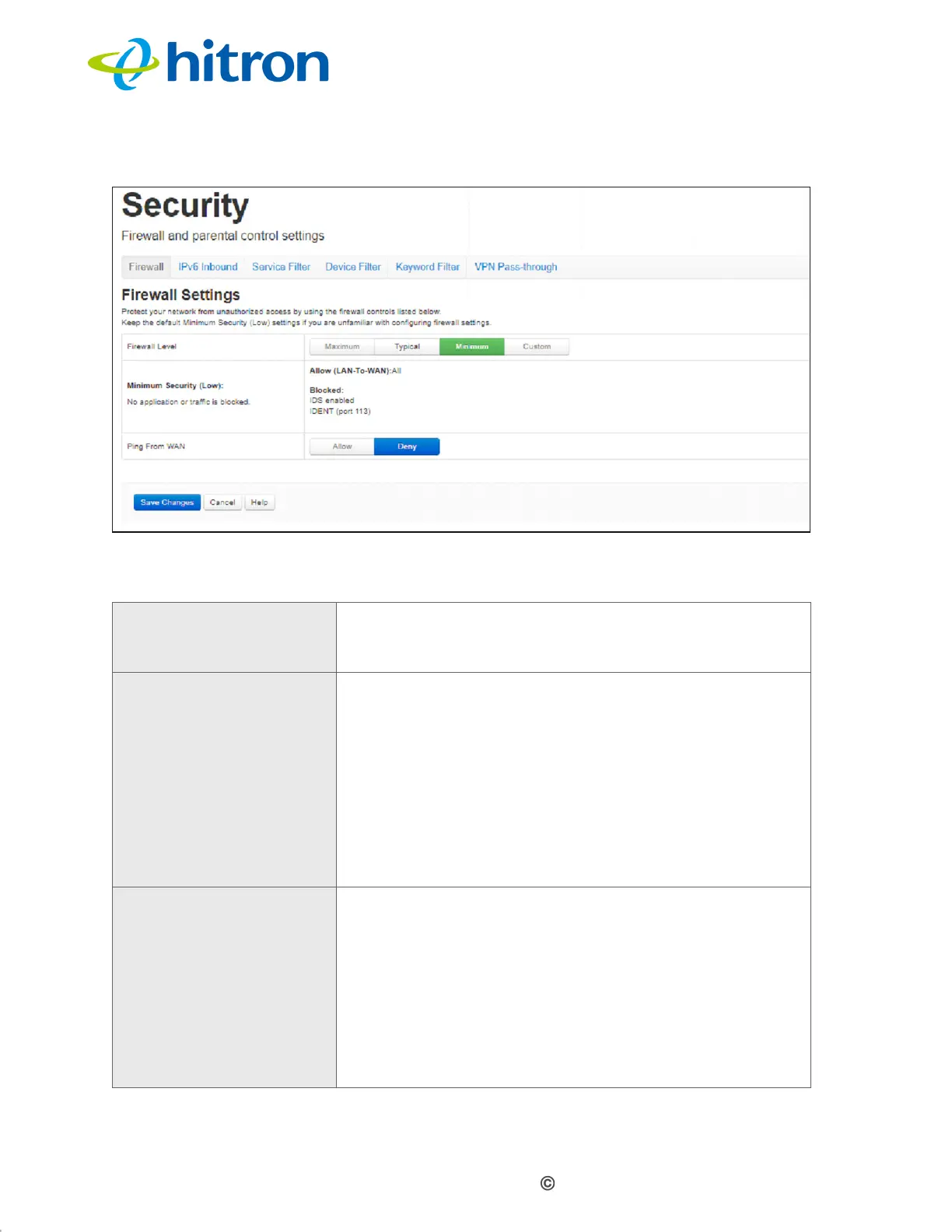Image resolution: width=952 pixels, height=1232 pixels.
Task: Save Changes to firewall settings
Action: click(167, 502)
